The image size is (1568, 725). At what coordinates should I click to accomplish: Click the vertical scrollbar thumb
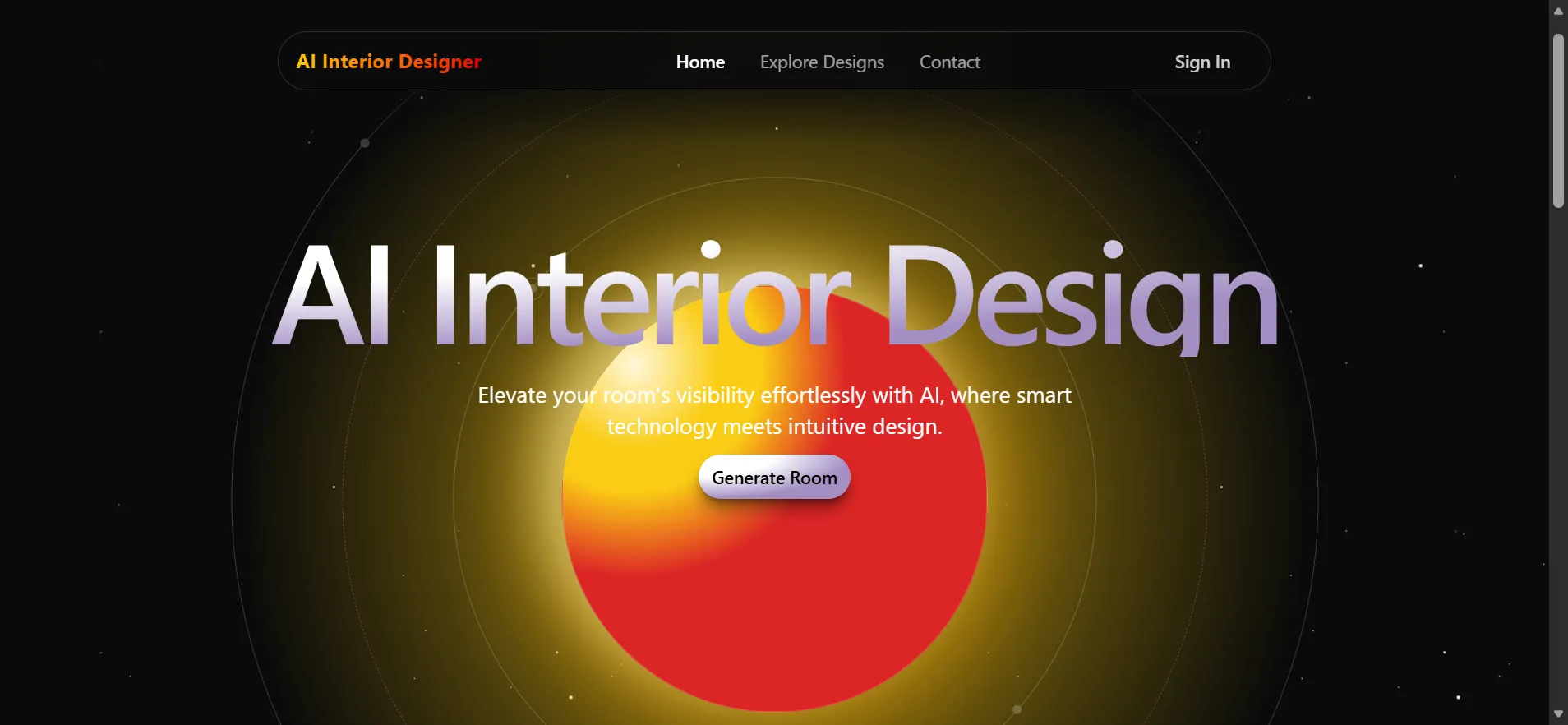pos(1558,121)
